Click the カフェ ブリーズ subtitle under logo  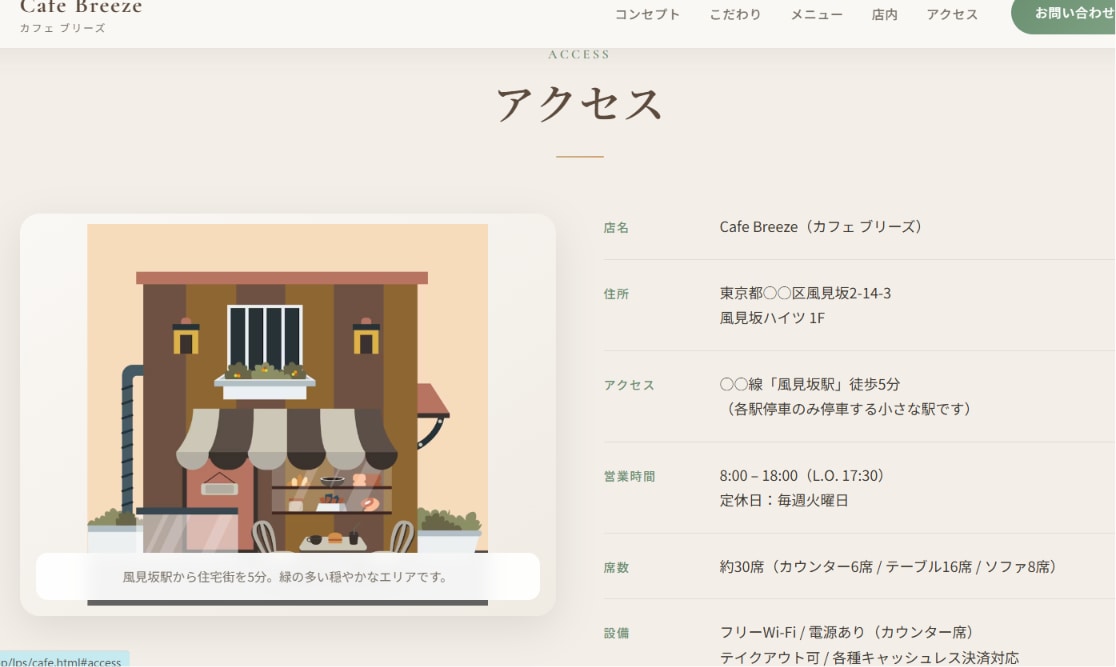[x=63, y=28]
